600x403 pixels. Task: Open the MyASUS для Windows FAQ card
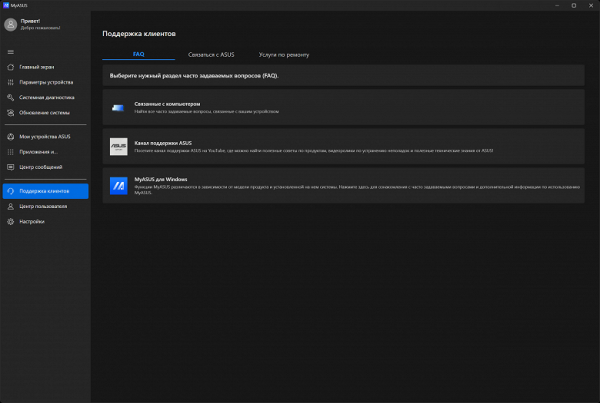(x=344, y=185)
